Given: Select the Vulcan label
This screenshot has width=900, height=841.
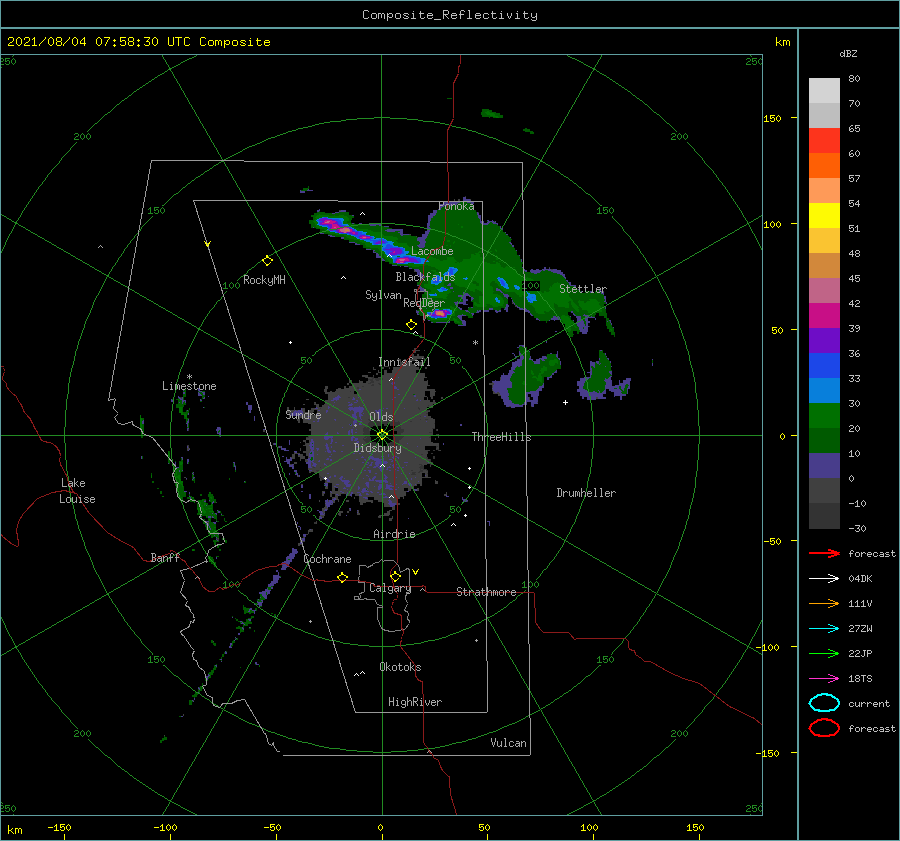Looking at the screenshot, I should click(x=508, y=743).
